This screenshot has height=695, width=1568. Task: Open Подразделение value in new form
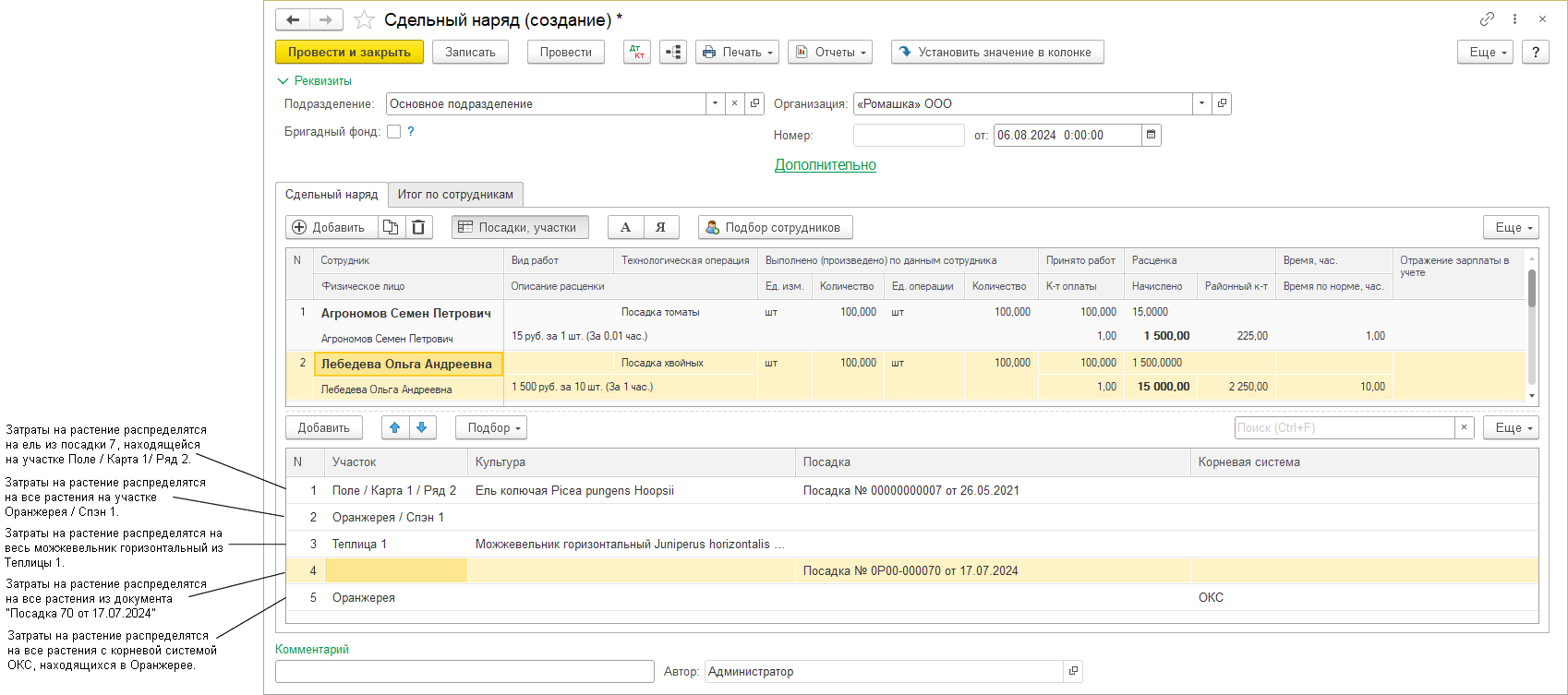pos(754,103)
